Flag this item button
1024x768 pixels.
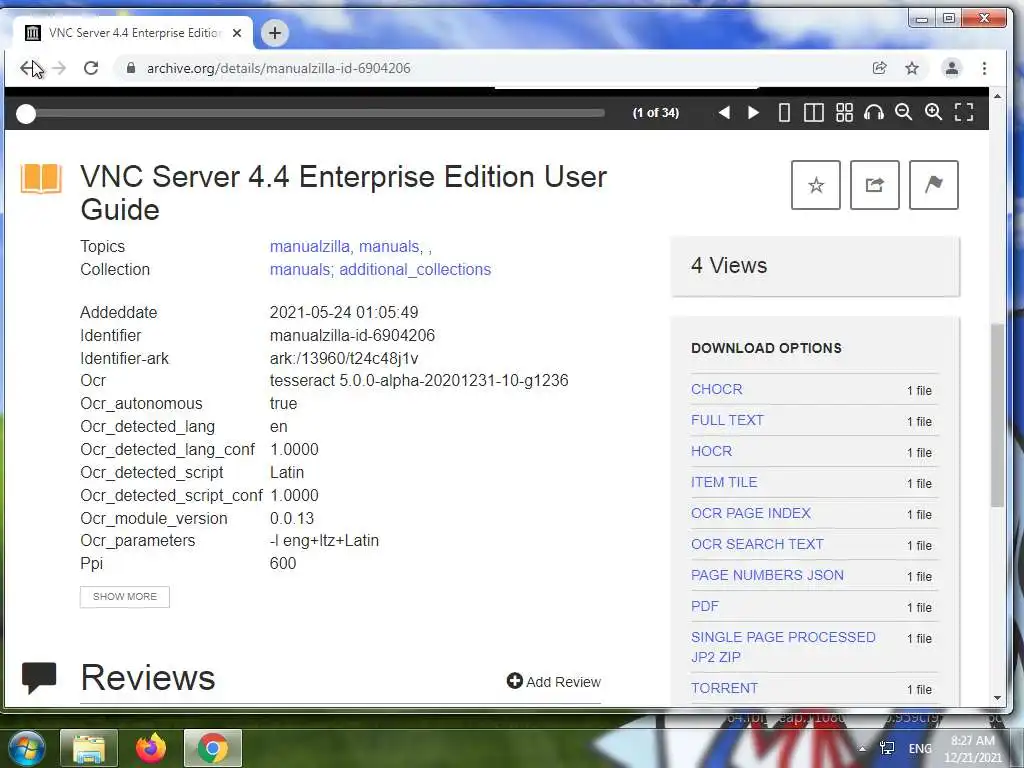click(934, 185)
